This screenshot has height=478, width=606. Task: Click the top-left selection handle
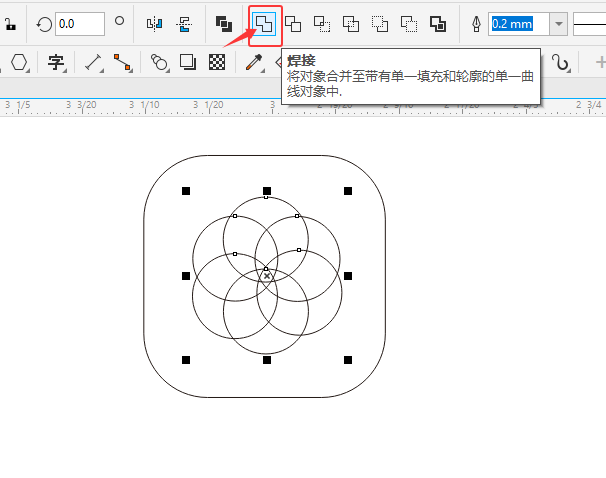tap(186, 191)
